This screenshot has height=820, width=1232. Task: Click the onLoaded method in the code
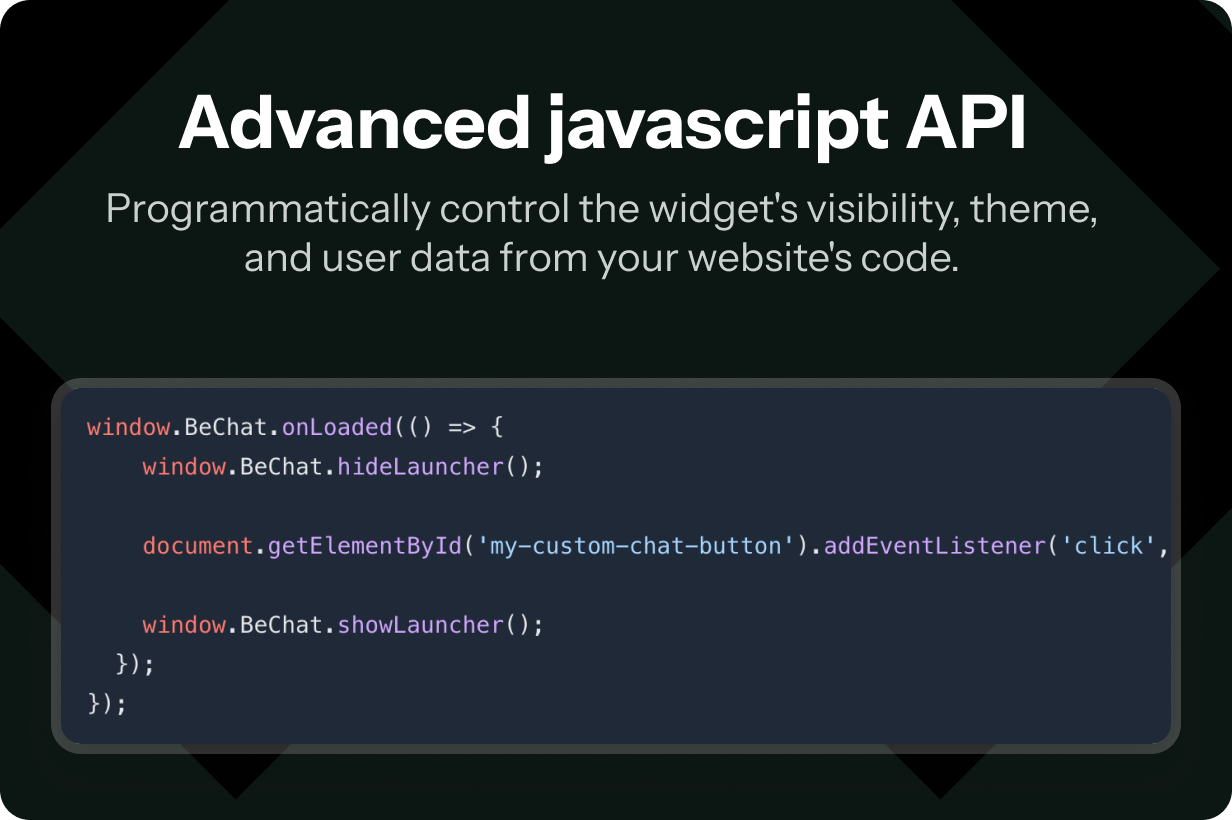click(337, 427)
